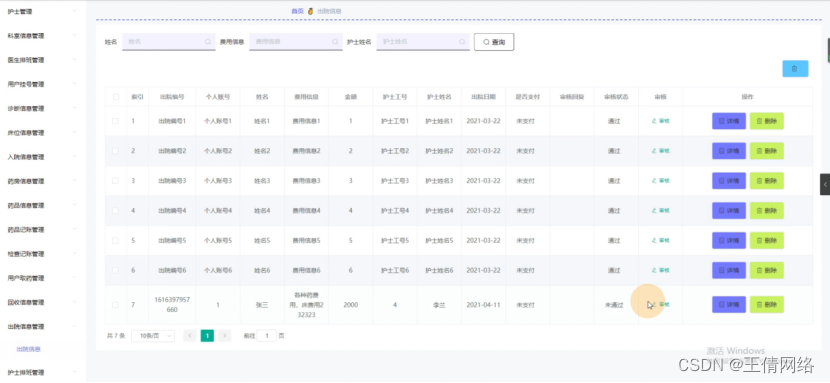Check the box for the 张三 row

[x=115, y=305]
